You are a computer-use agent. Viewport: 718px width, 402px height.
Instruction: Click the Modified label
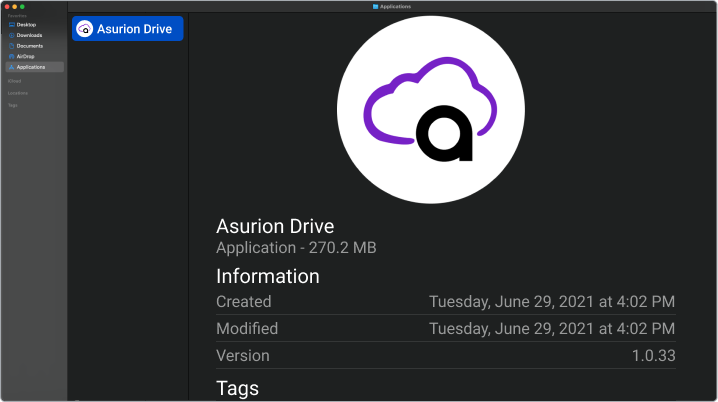point(247,328)
